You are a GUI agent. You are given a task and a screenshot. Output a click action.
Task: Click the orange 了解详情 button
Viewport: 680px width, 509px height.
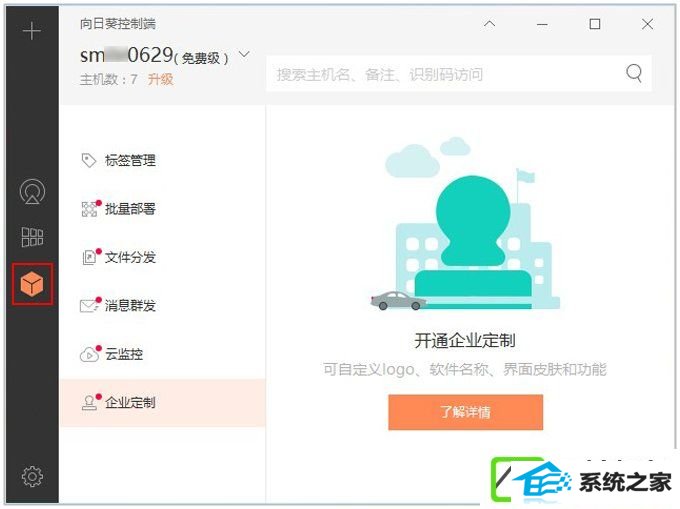(x=465, y=412)
